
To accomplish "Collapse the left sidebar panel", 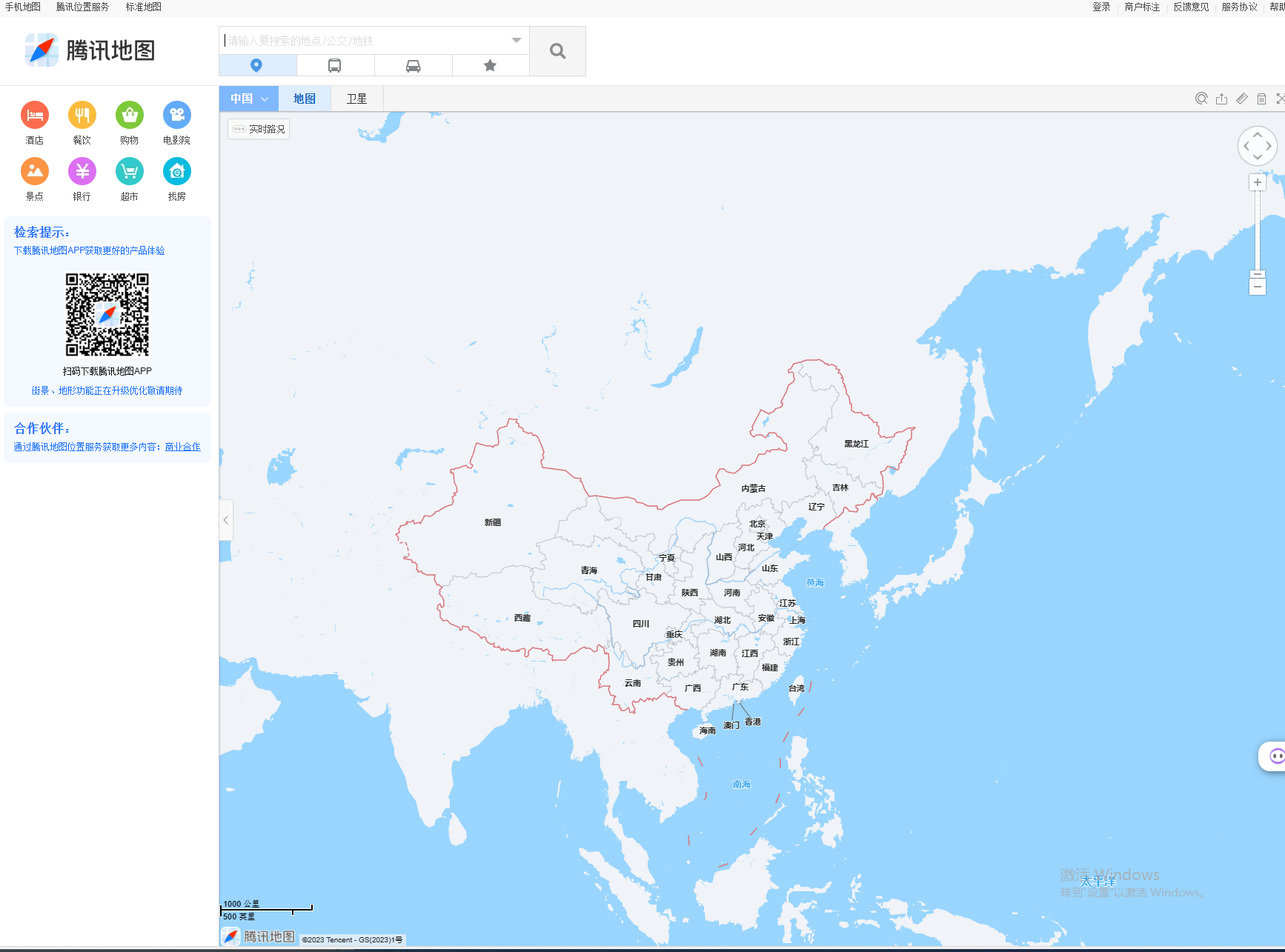I will pyautogui.click(x=225, y=521).
